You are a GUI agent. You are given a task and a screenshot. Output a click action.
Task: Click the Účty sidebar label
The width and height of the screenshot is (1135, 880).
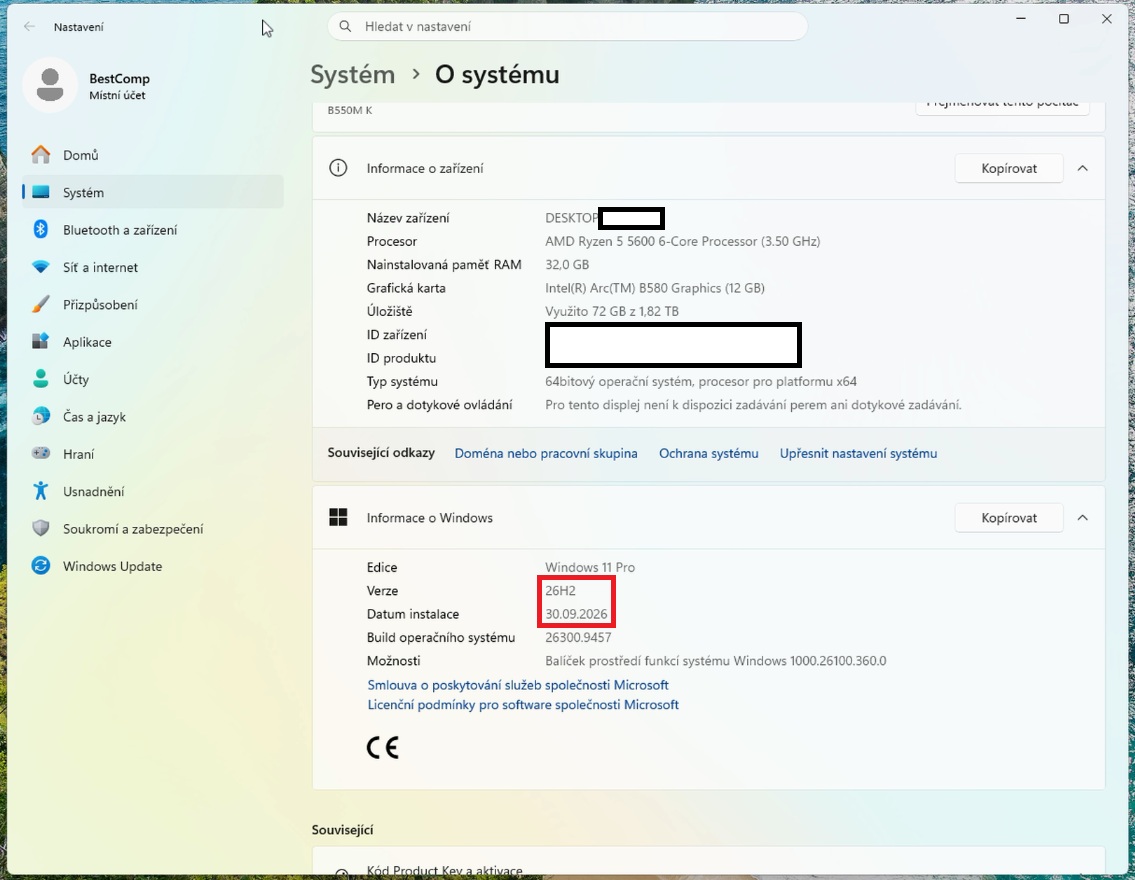point(75,379)
